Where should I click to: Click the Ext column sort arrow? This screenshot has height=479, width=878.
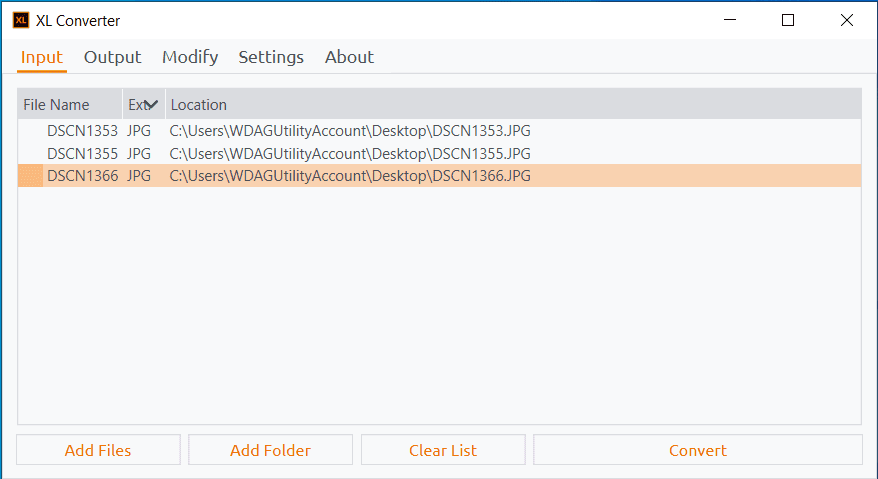tap(152, 105)
